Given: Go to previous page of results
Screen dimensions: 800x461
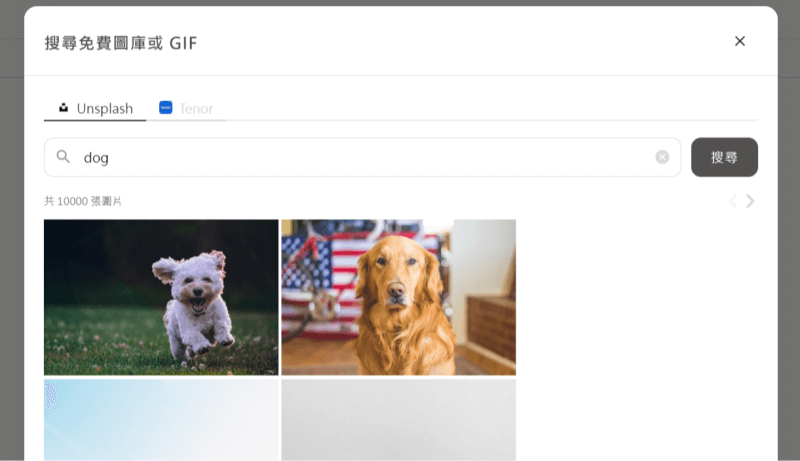Looking at the screenshot, I should pos(733,201).
